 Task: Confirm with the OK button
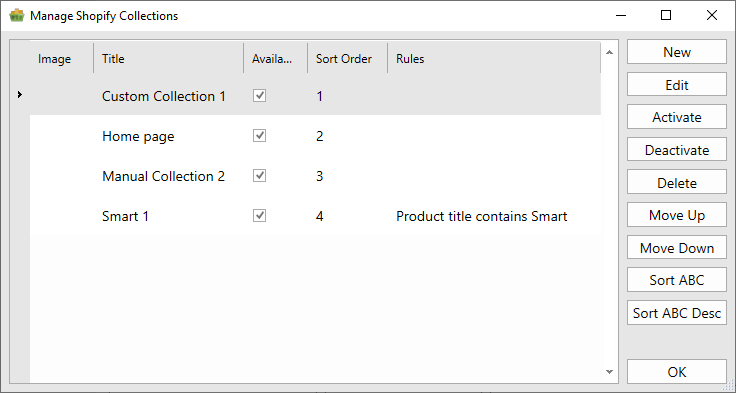point(677,372)
